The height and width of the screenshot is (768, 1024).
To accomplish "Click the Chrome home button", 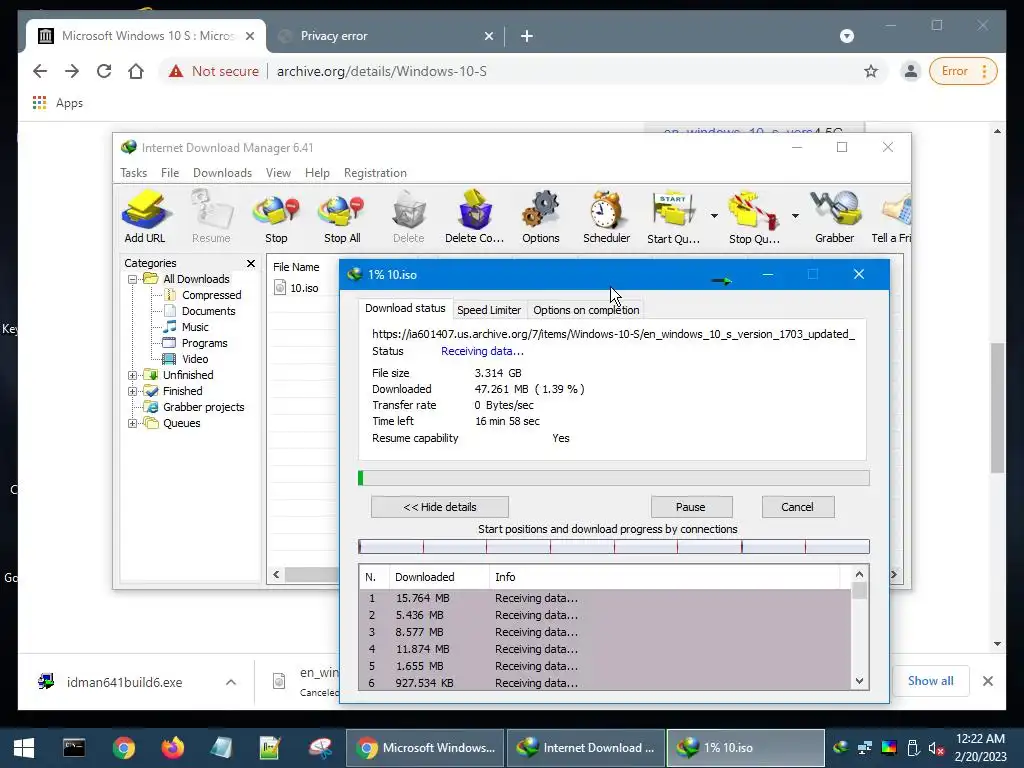I will pos(136,71).
